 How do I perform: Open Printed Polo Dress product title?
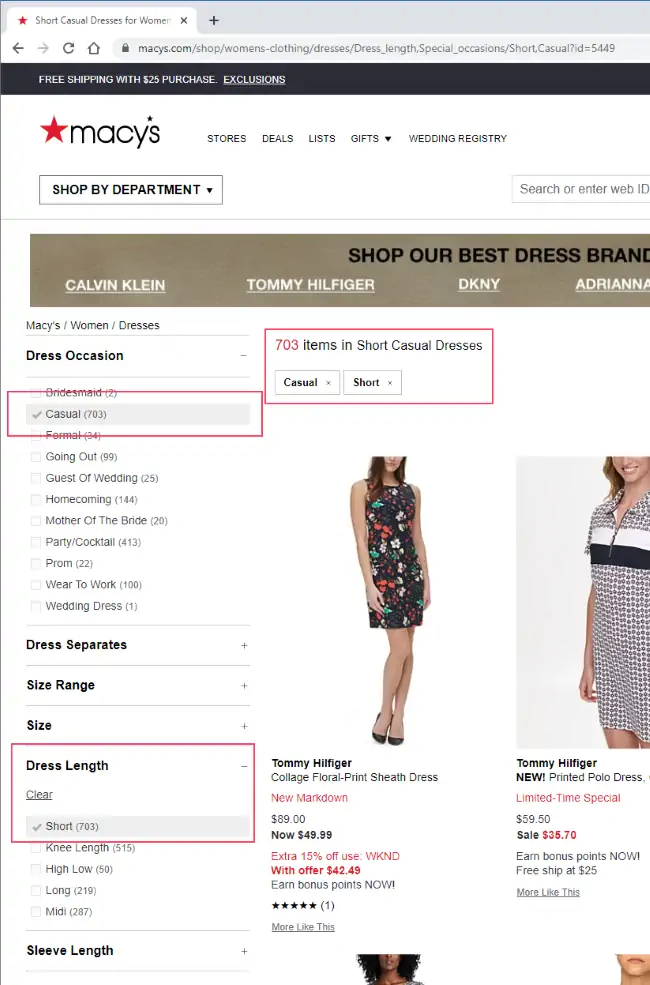[583, 777]
